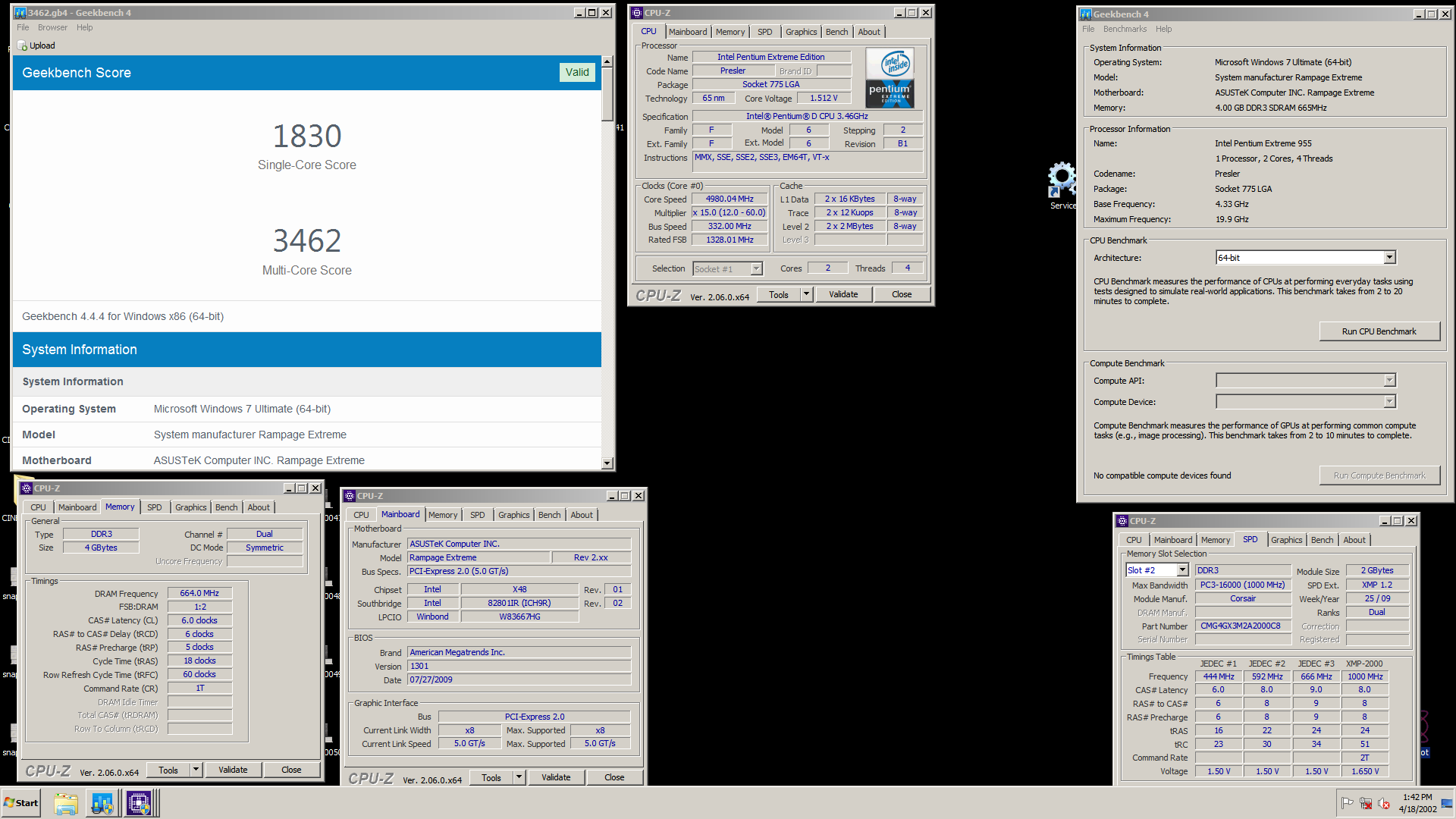Click Tools button in Memory CPU-Z window
This screenshot has height=819, width=1456.
click(168, 770)
